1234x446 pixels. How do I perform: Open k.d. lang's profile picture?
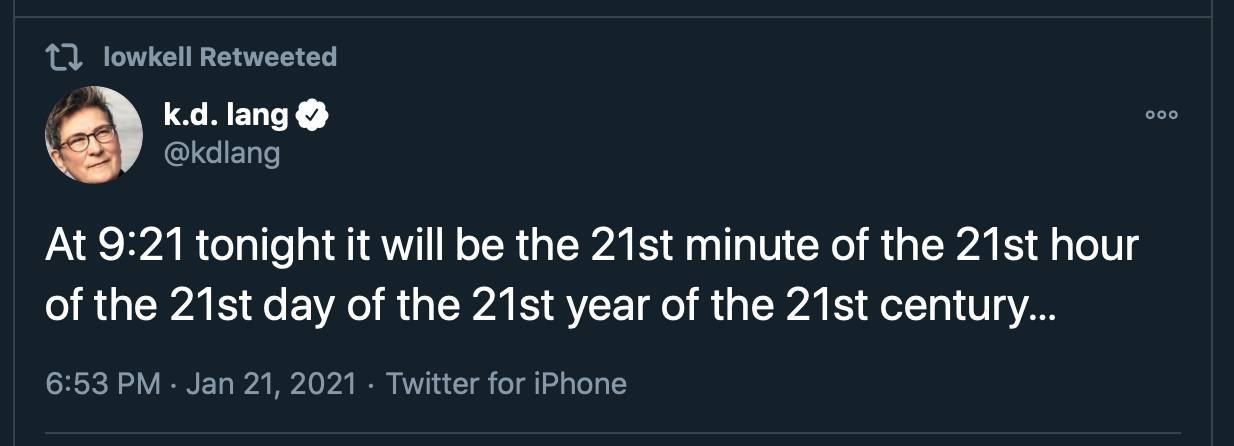click(x=93, y=135)
